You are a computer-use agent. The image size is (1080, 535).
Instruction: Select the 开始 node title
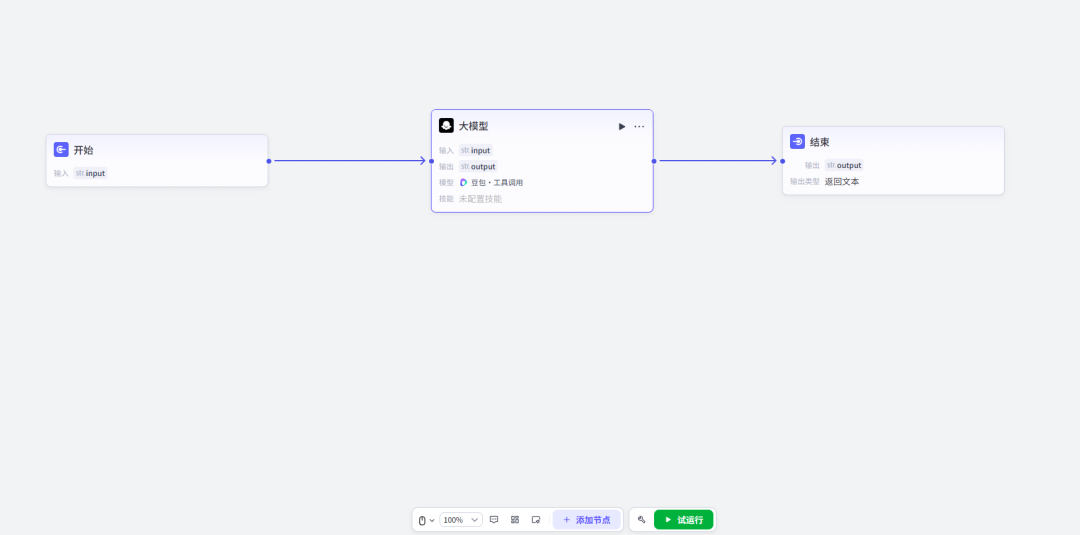tap(83, 150)
